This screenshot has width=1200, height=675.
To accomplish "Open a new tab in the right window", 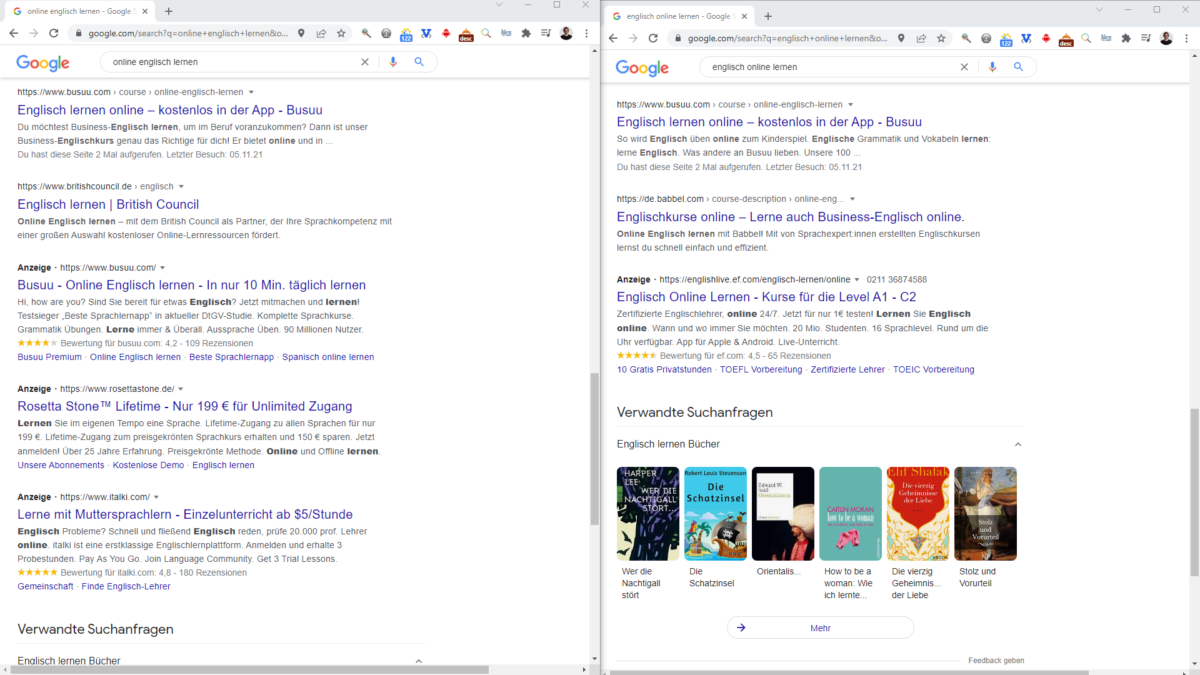I will click(x=768, y=16).
